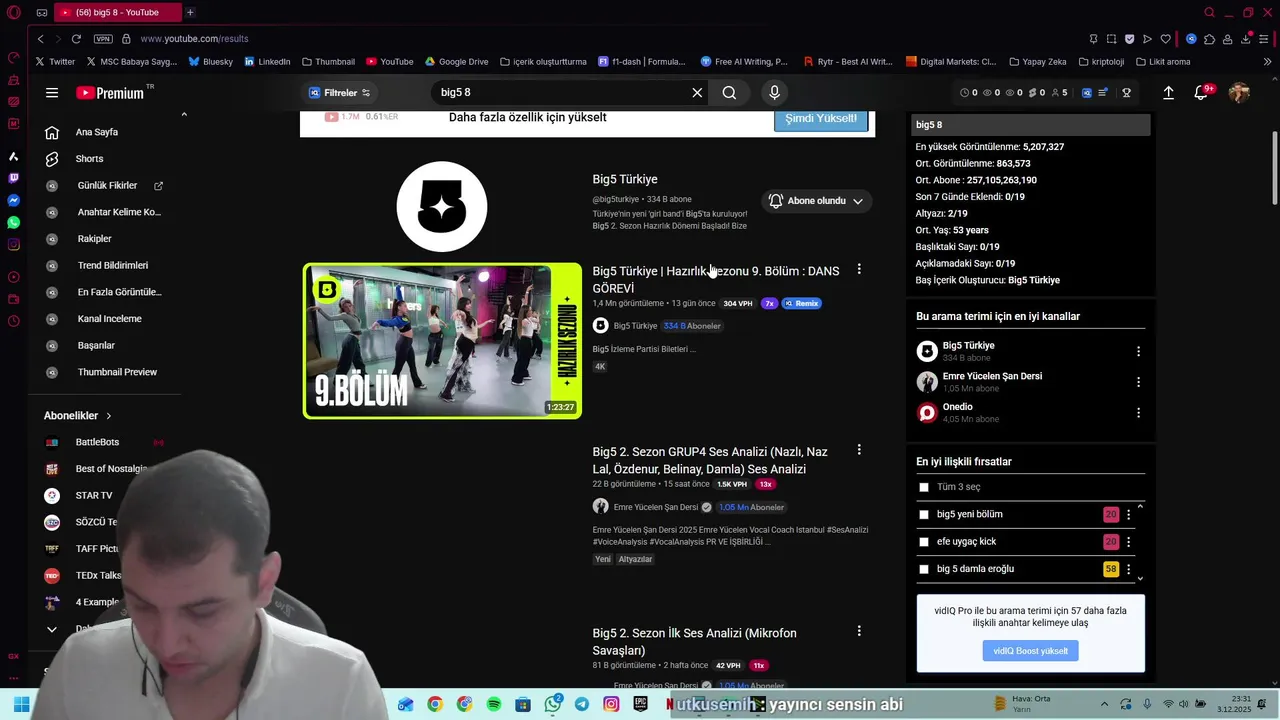
Task: Open the Filtreler filter options
Action: [x=341, y=93]
